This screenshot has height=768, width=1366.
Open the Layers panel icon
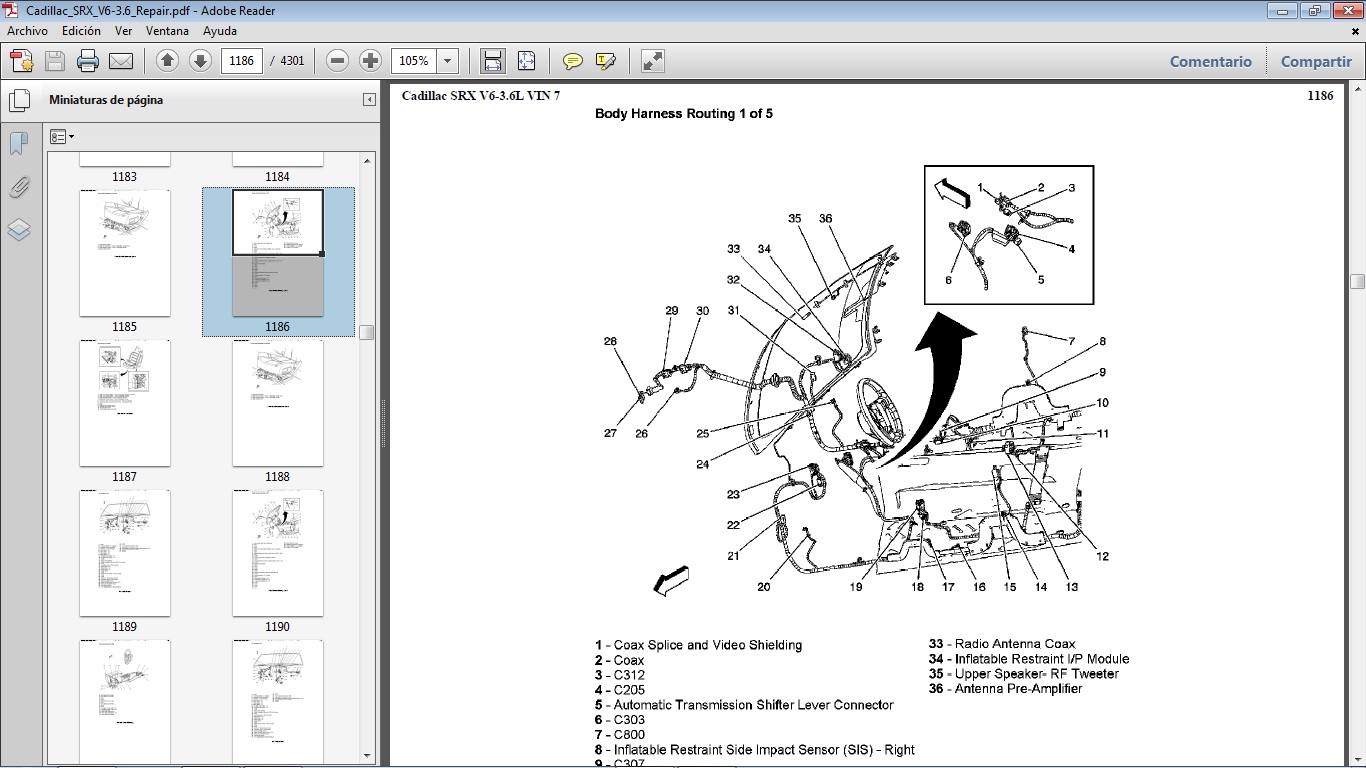(19, 230)
